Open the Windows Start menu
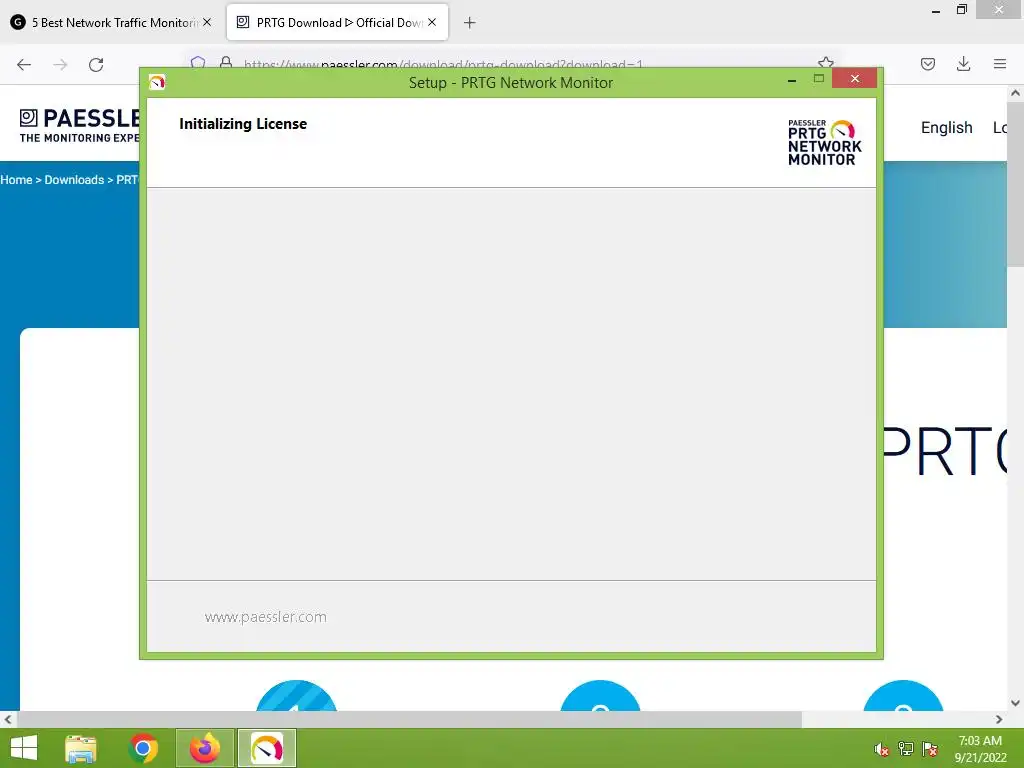This screenshot has height=768, width=1024. click(x=24, y=748)
